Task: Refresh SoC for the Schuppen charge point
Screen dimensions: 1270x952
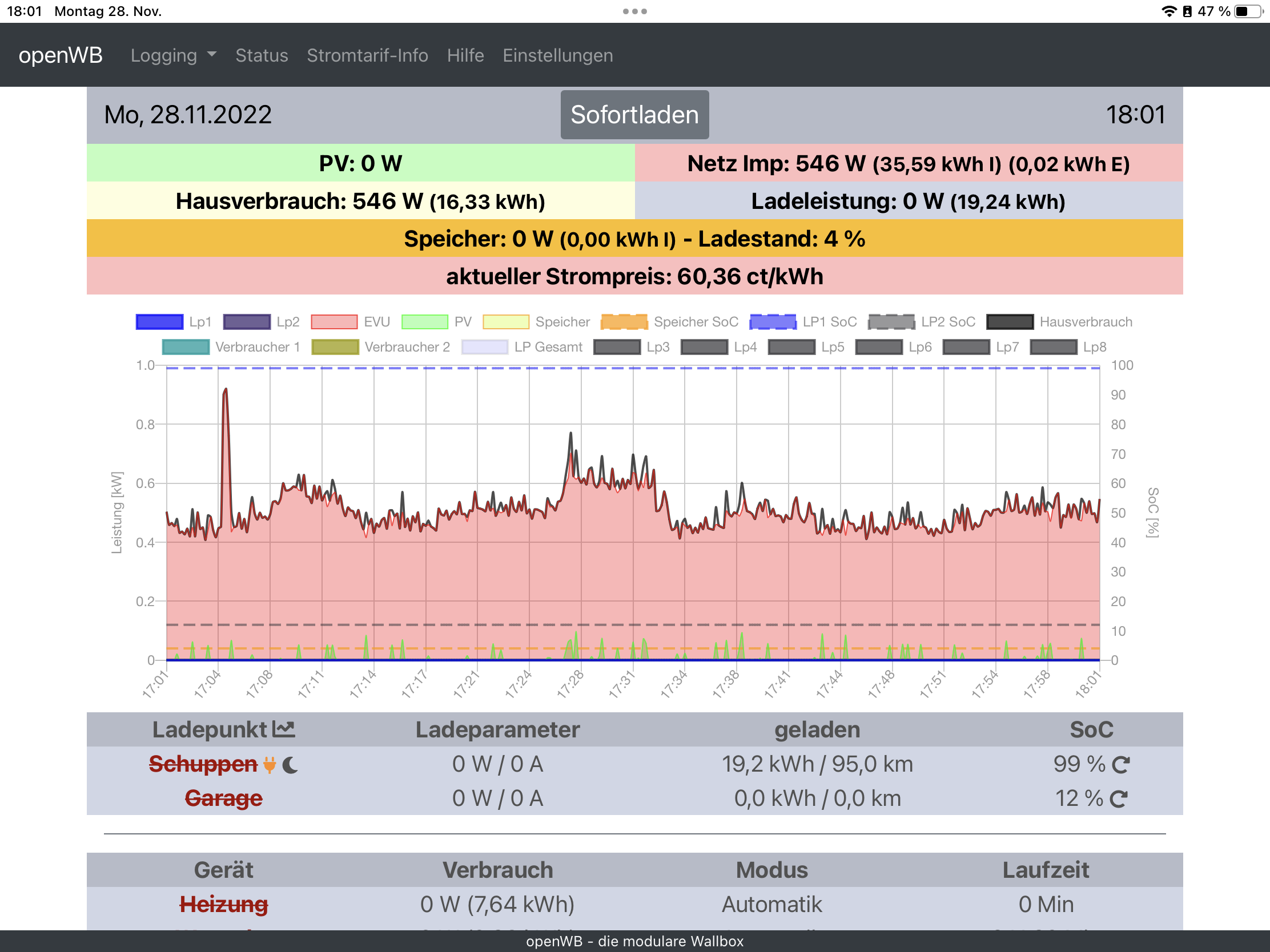Action: [1120, 764]
